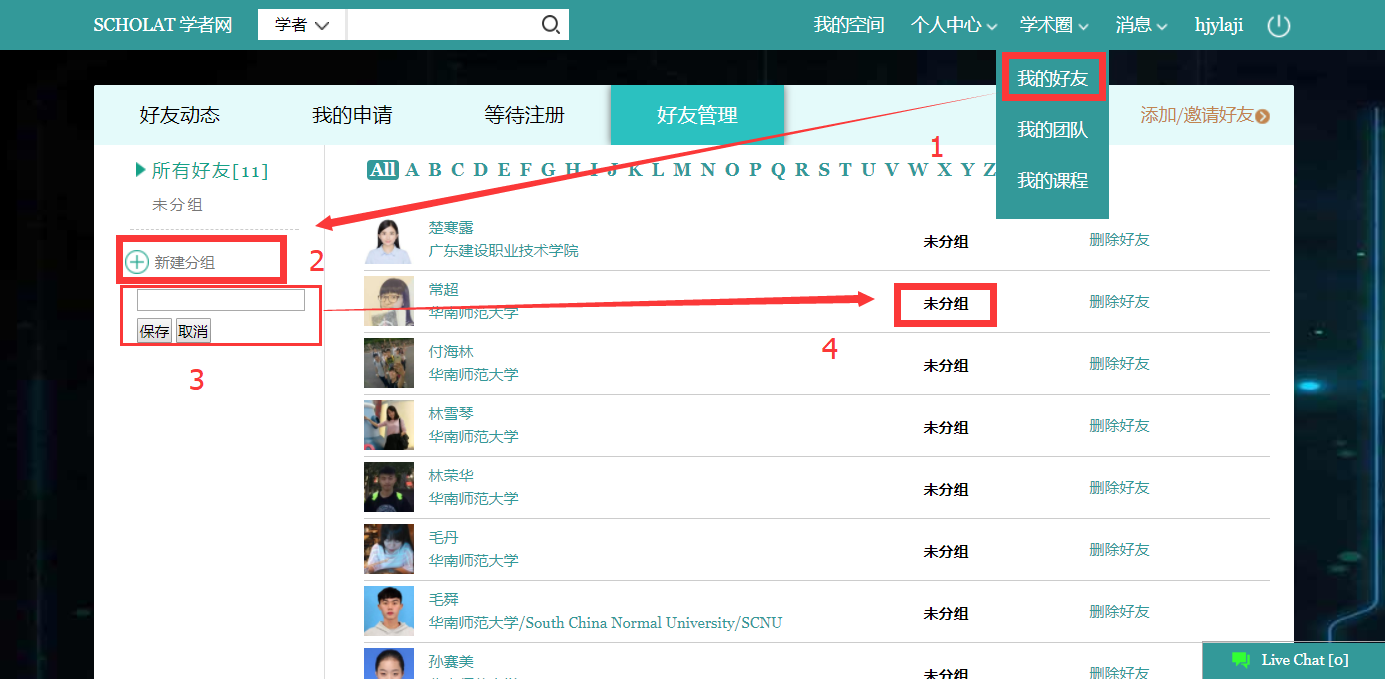This screenshot has width=1385, height=679.
Task: Click 毛舜's avatar picture
Action: [x=388, y=611]
